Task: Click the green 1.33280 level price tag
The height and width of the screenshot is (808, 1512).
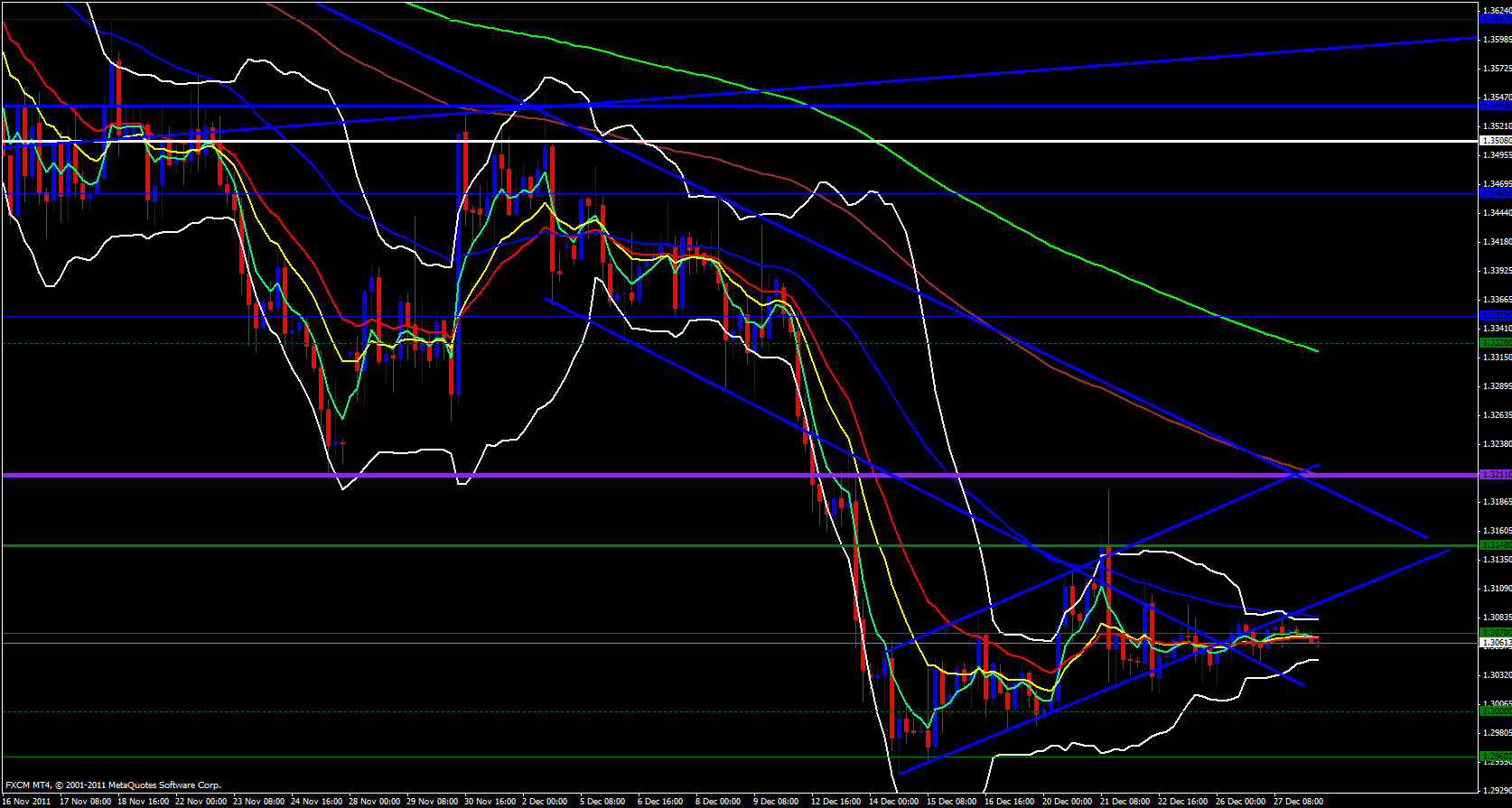Action: (1497, 343)
